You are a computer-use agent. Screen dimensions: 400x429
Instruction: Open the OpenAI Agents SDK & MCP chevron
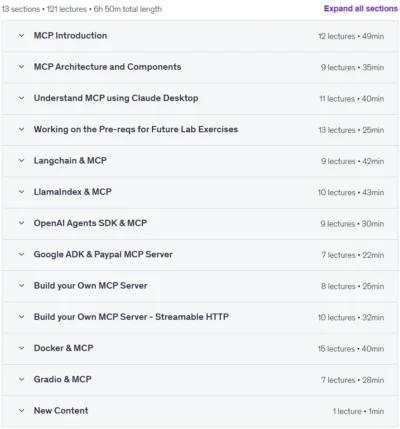21,223
